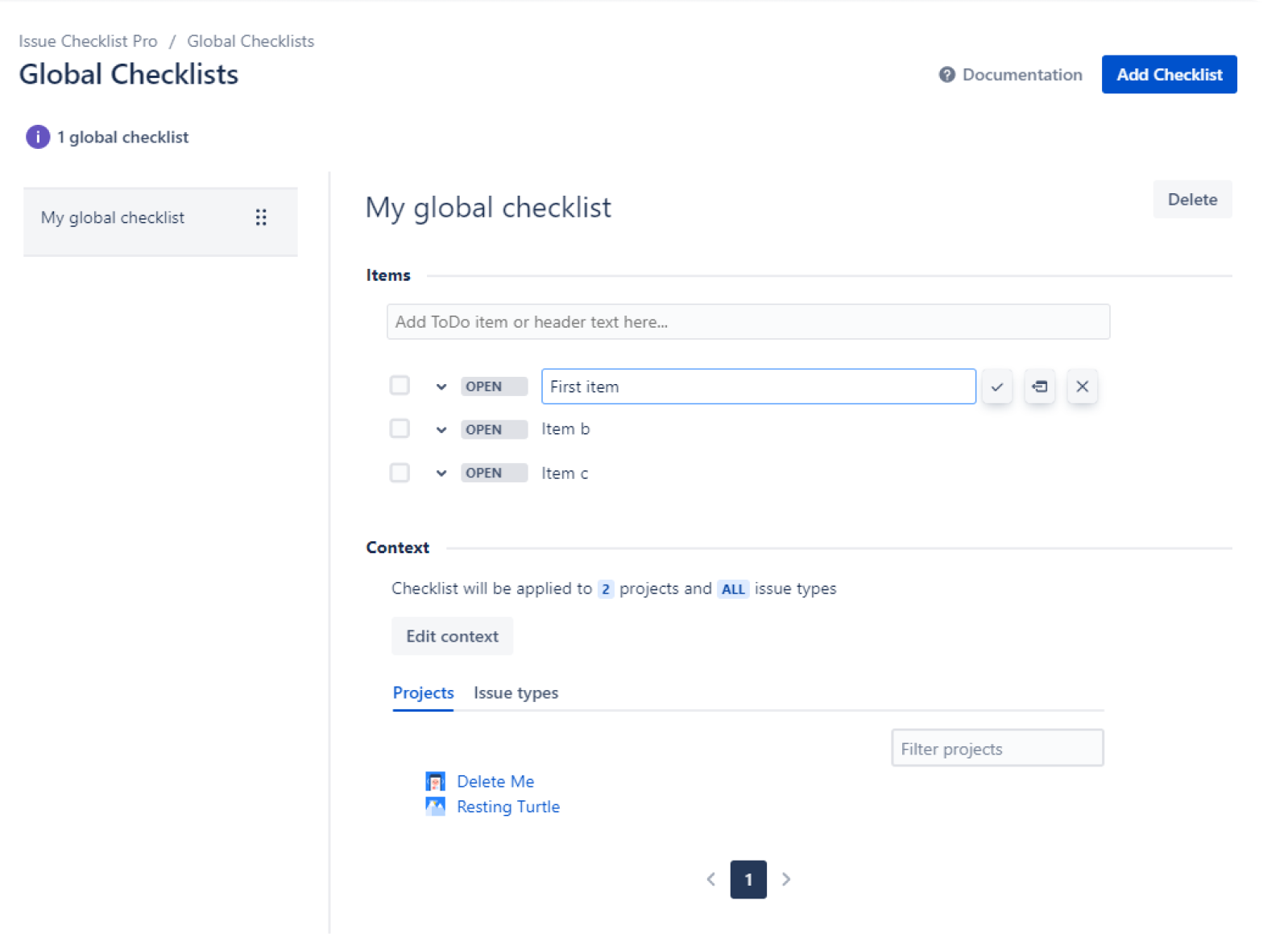Click OPEN status badge of Item b
The height and width of the screenshot is (942, 1288).
[495, 429]
